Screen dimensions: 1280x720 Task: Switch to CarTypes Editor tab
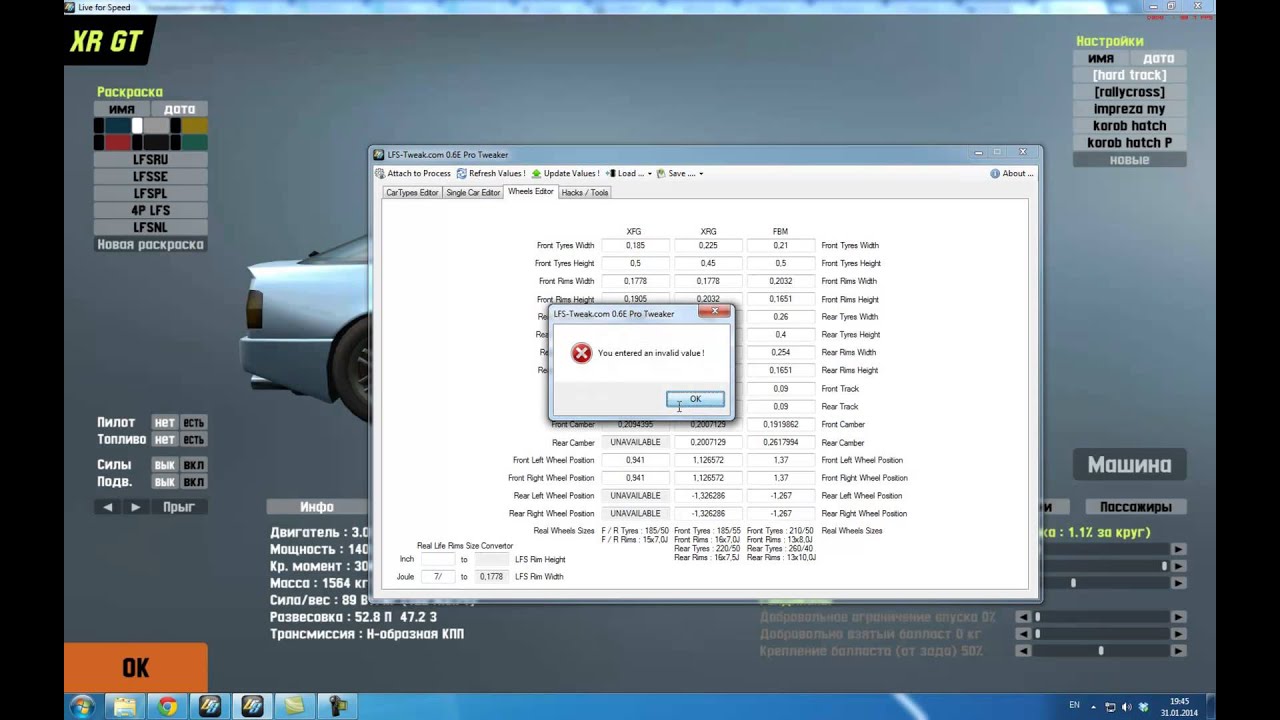tap(412, 192)
